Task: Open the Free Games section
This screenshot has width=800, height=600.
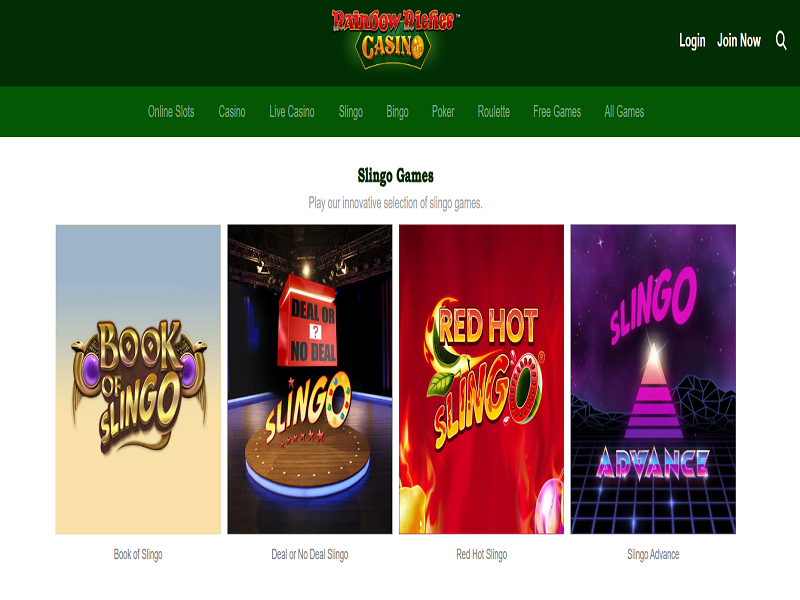Action: (557, 111)
